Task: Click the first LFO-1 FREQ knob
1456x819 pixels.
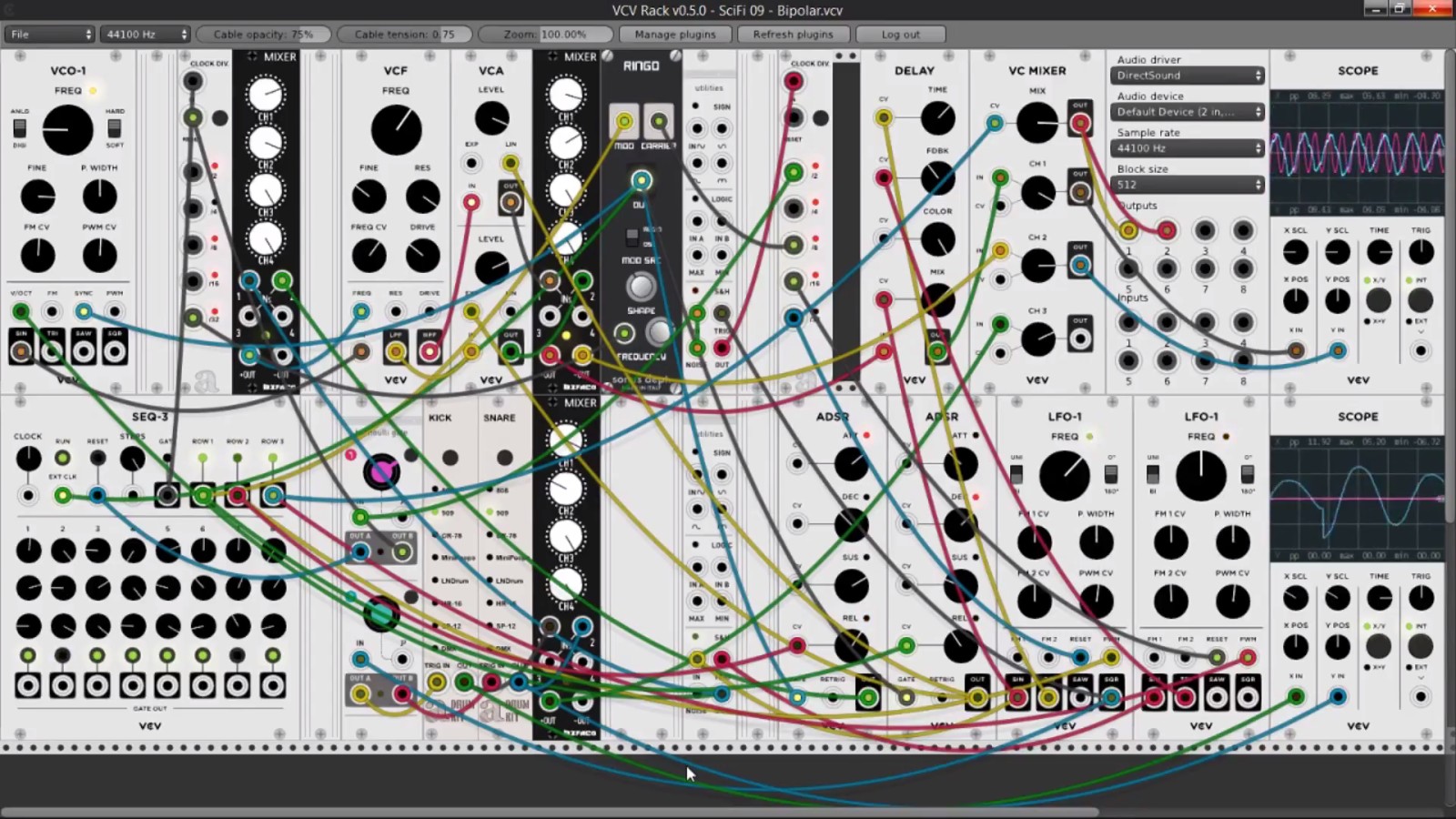Action: click(x=1065, y=475)
